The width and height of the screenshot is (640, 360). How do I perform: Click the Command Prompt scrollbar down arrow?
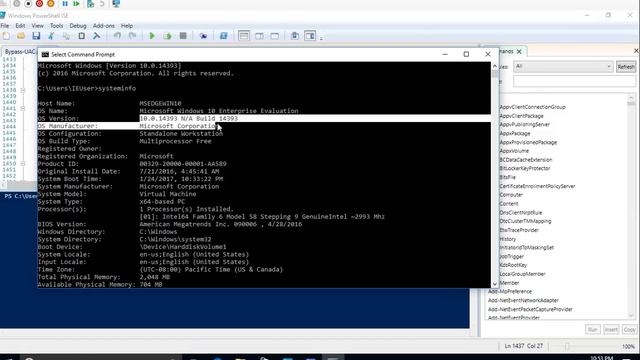tap(495, 284)
